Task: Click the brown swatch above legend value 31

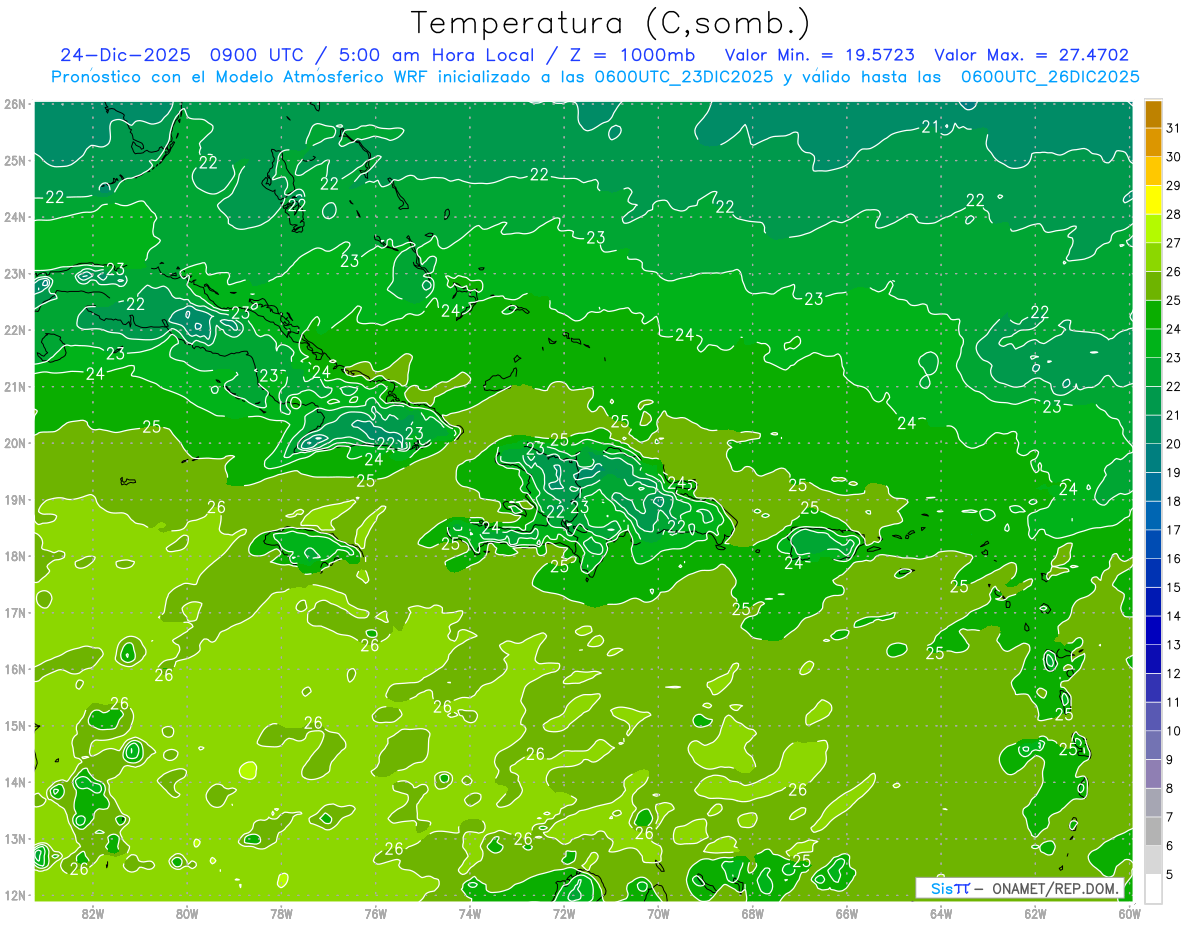Action: pos(1153,113)
